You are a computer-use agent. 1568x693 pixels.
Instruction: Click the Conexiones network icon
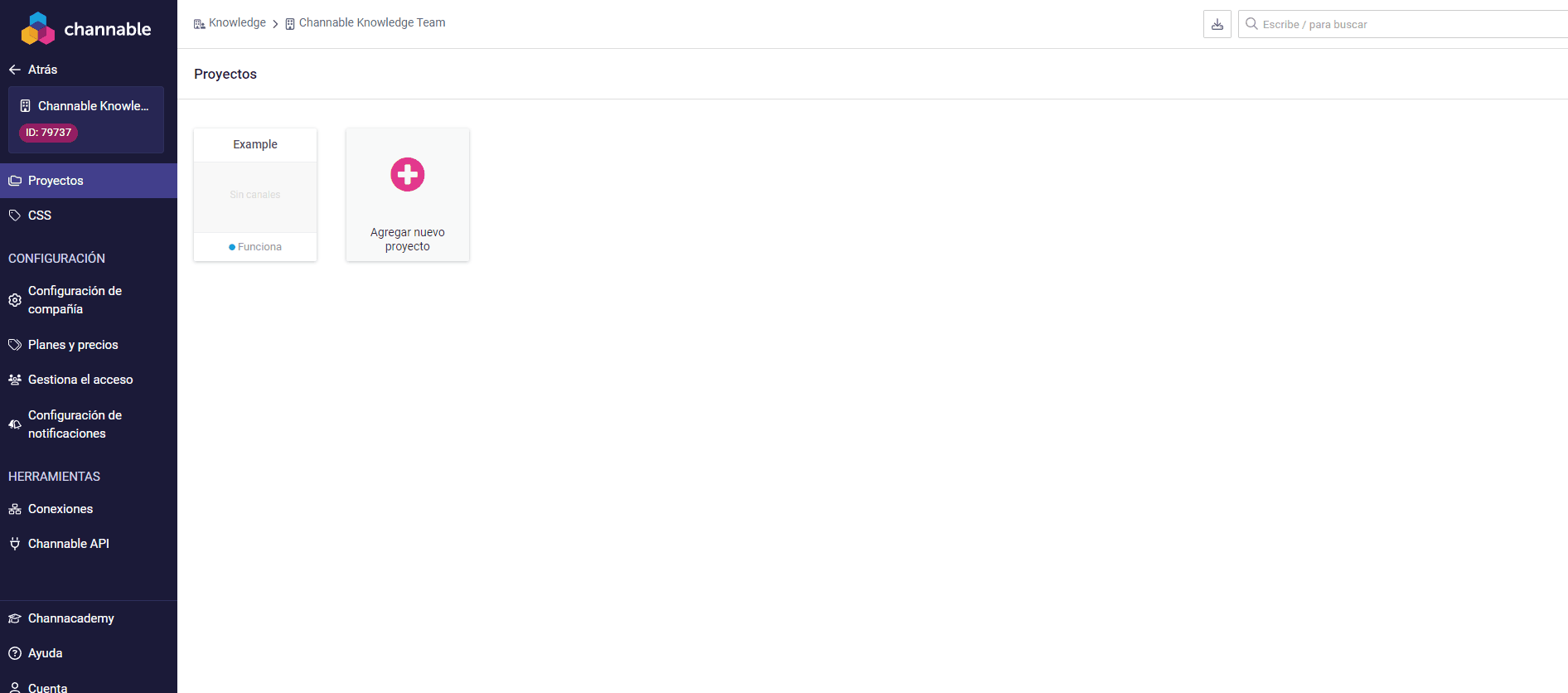coord(15,509)
